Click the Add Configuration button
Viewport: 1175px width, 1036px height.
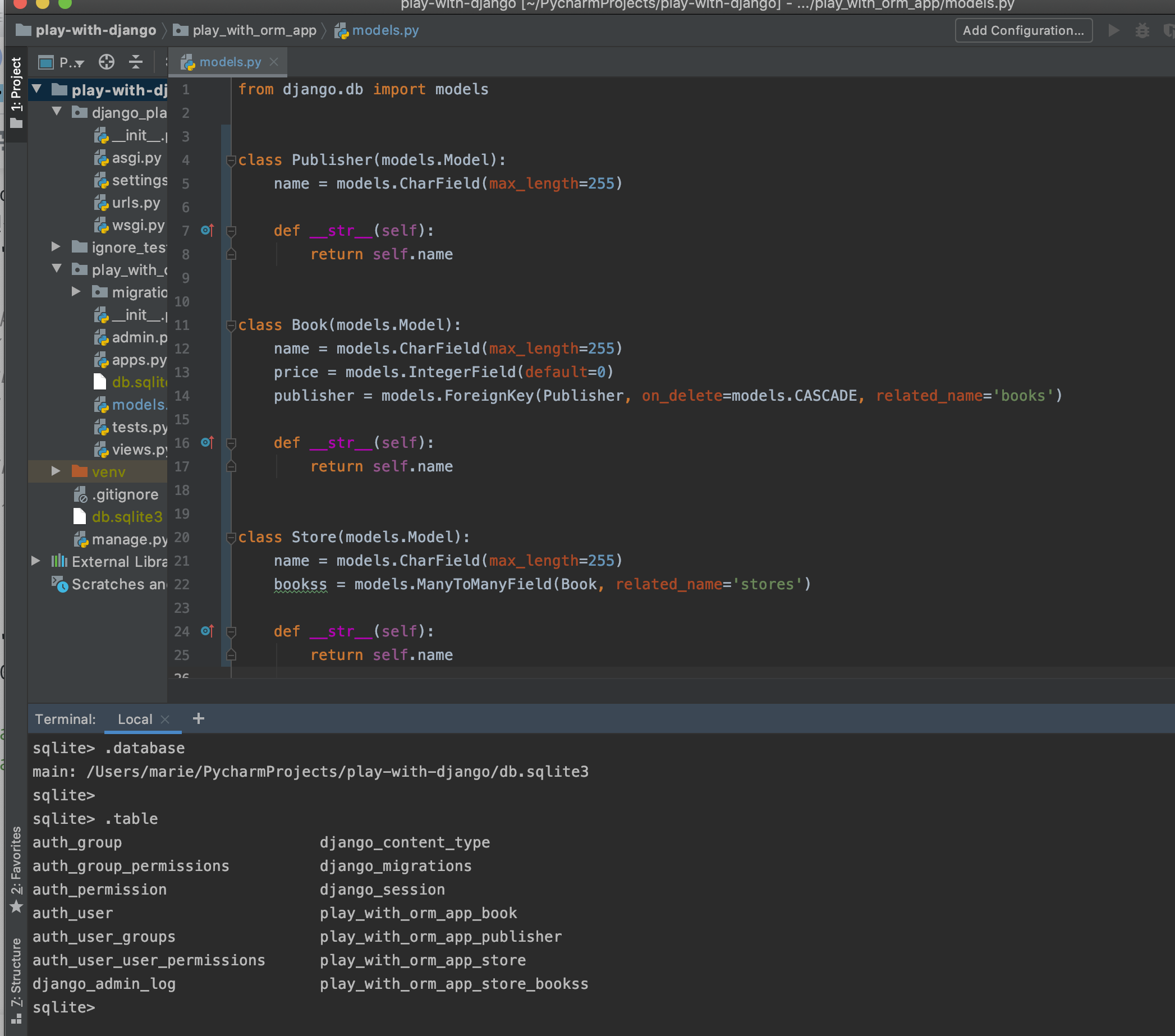click(x=1023, y=30)
